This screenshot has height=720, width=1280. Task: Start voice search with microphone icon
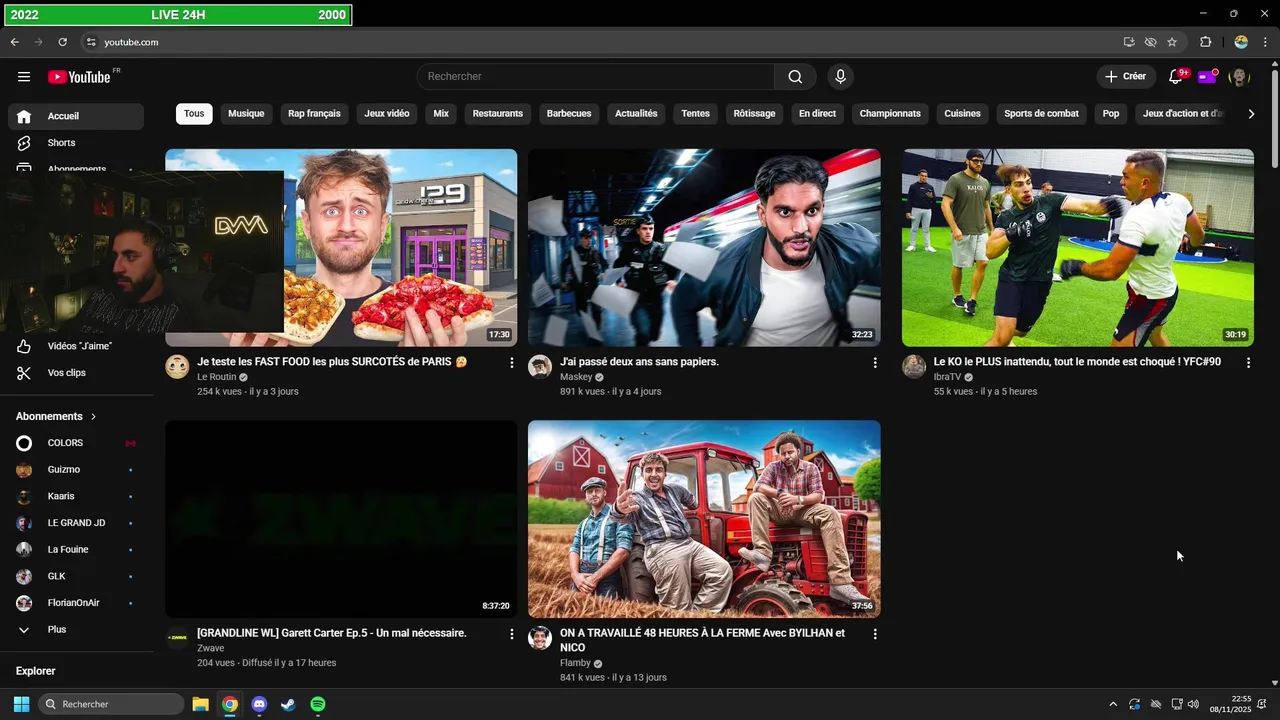840,77
